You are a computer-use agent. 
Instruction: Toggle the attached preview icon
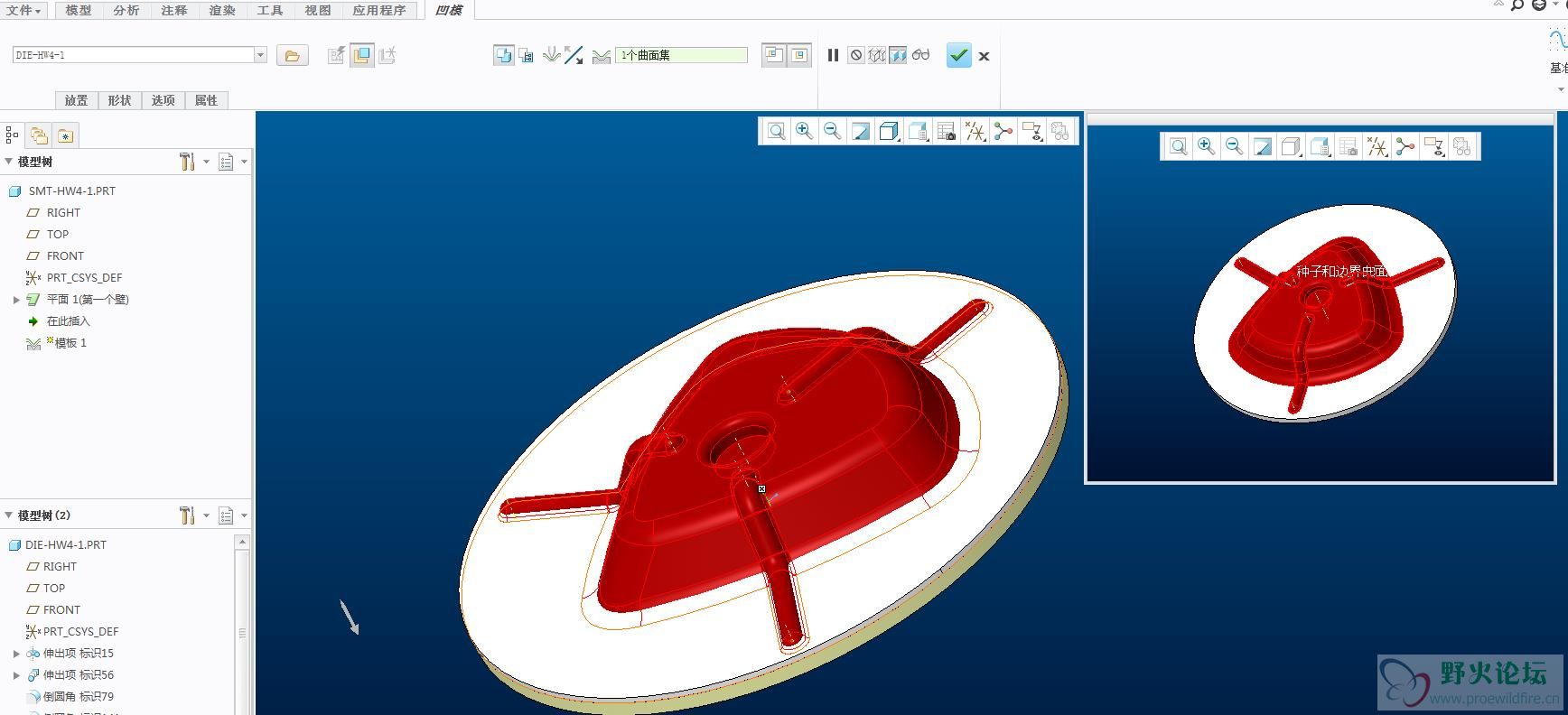click(898, 55)
